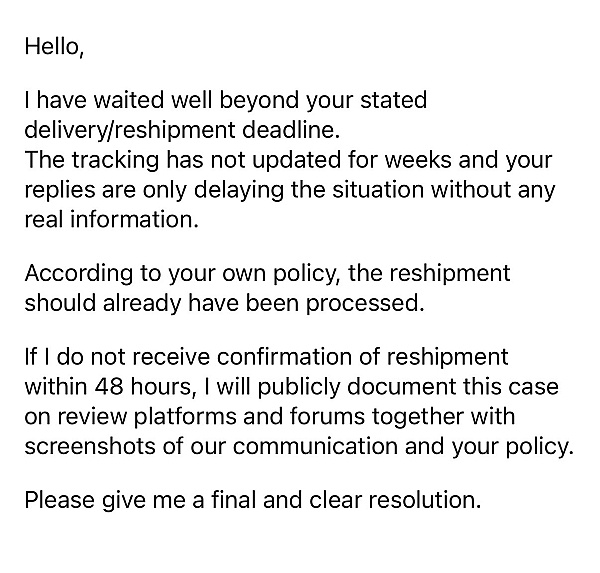Click the word "publicly"

pos(298,387)
